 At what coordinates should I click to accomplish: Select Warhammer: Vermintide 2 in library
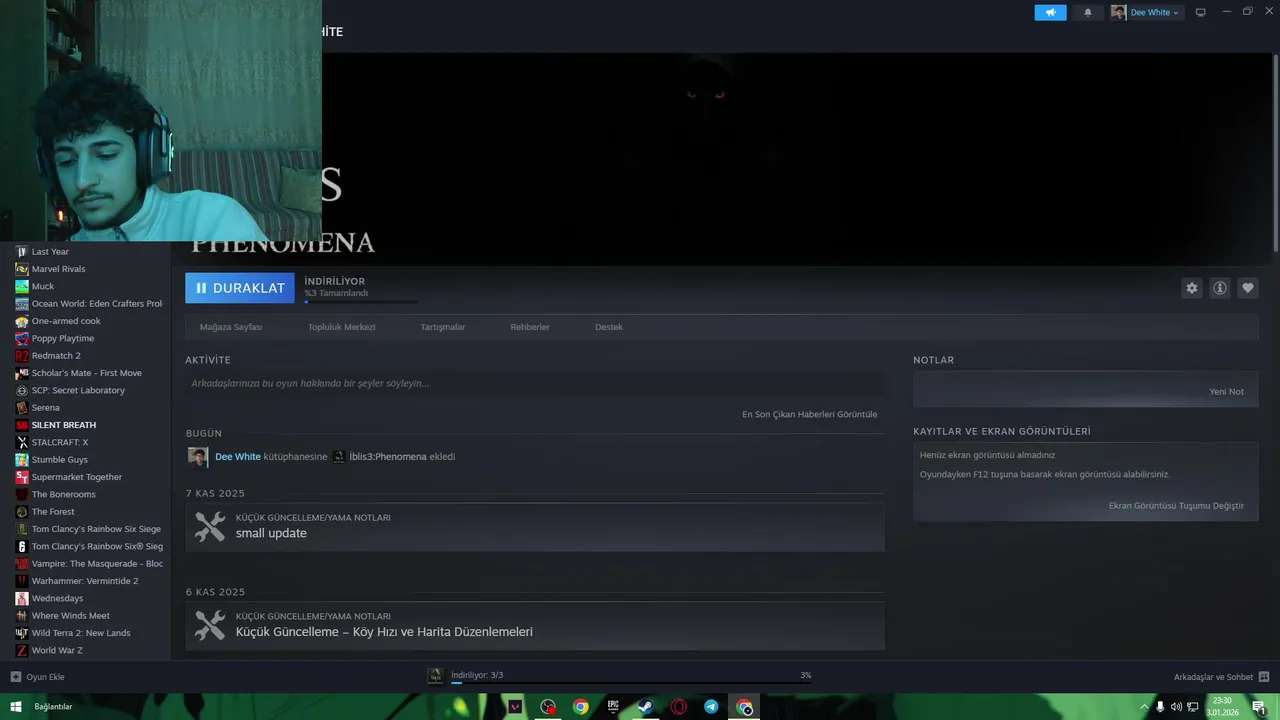tap(85, 581)
